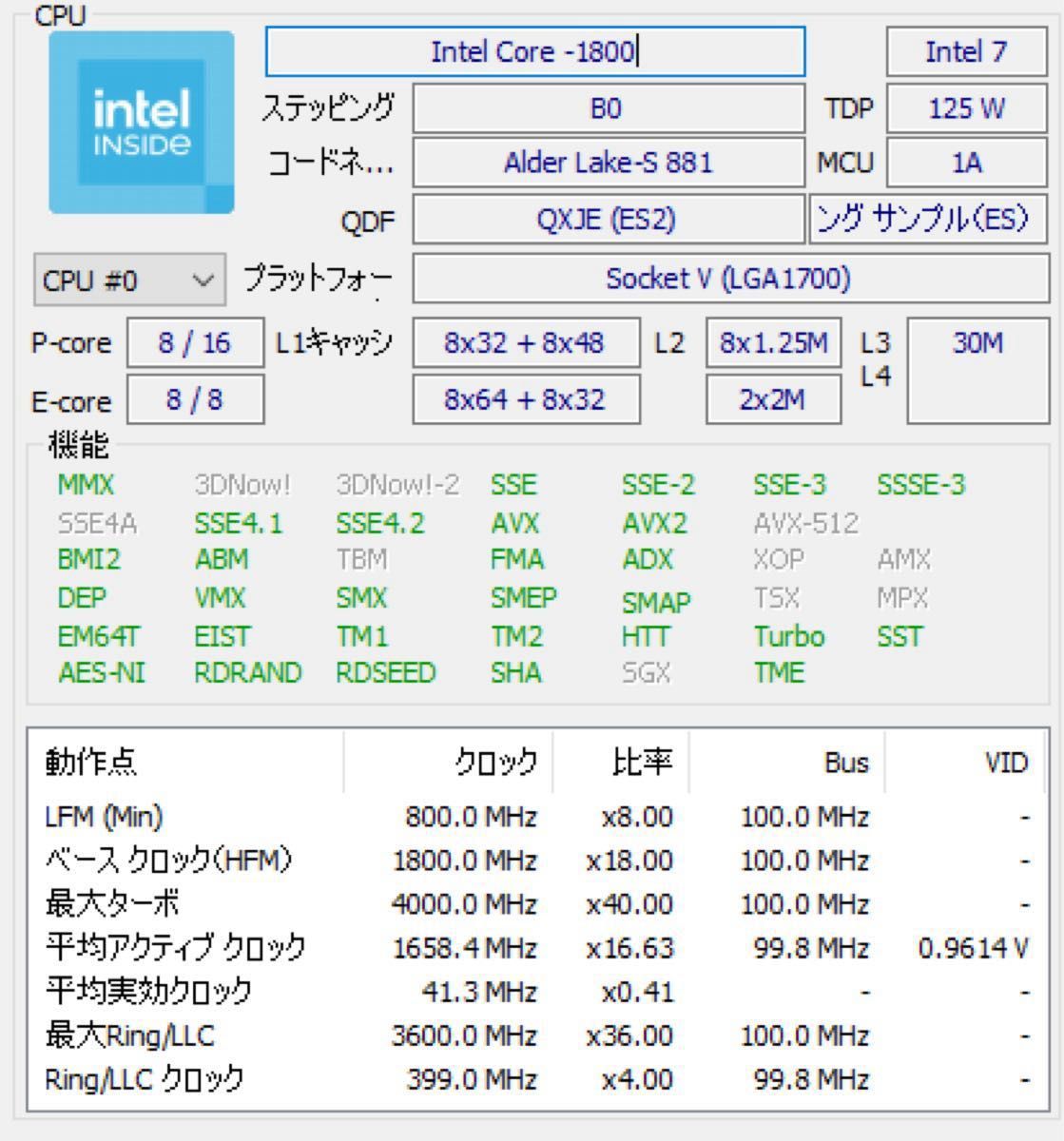Click the AES-NI feature label

coord(102,673)
